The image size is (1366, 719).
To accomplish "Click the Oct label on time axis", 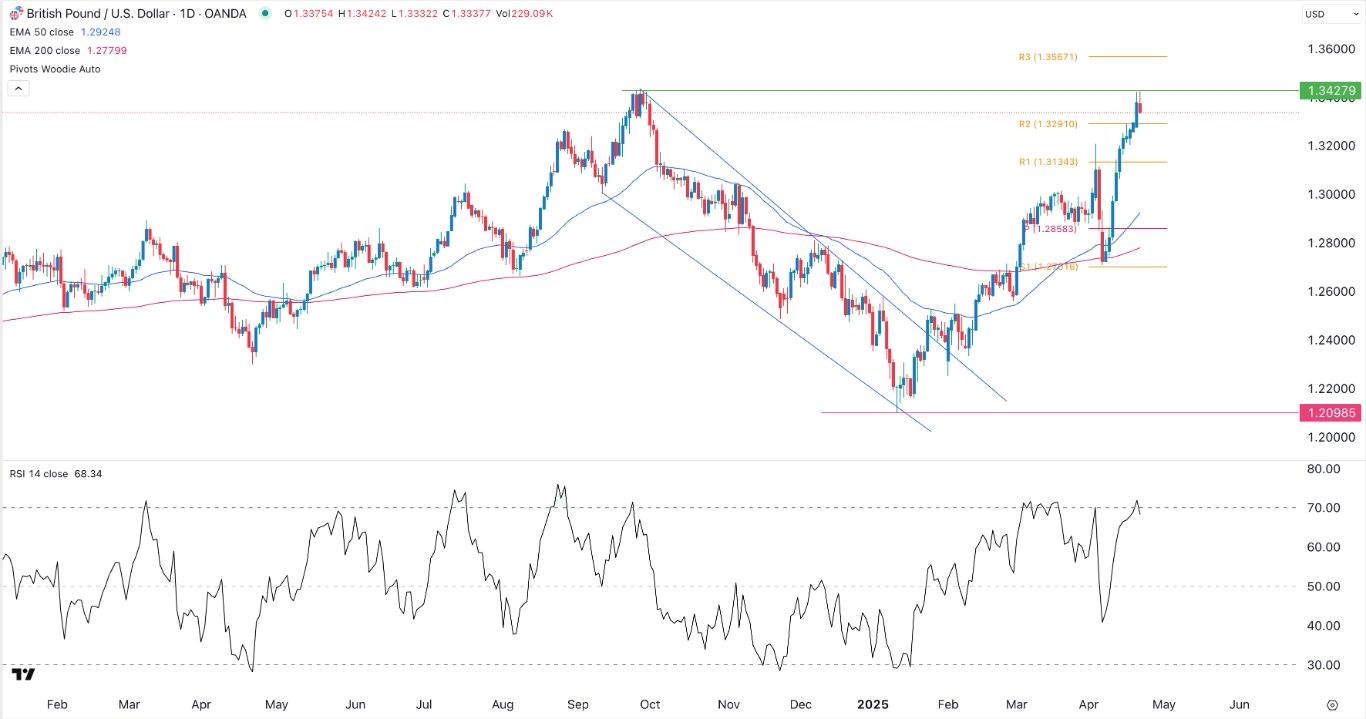I will point(649,704).
